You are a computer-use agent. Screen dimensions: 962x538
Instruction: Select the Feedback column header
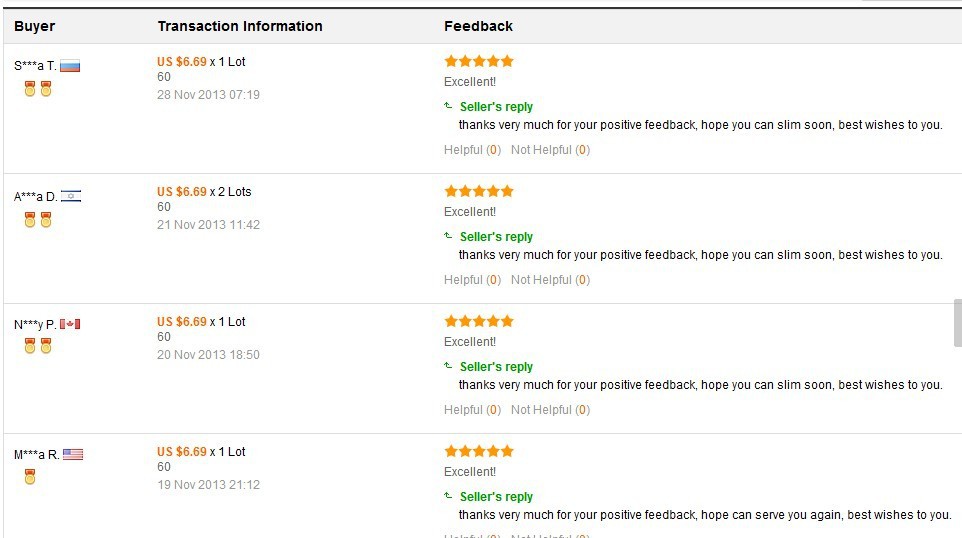478,26
